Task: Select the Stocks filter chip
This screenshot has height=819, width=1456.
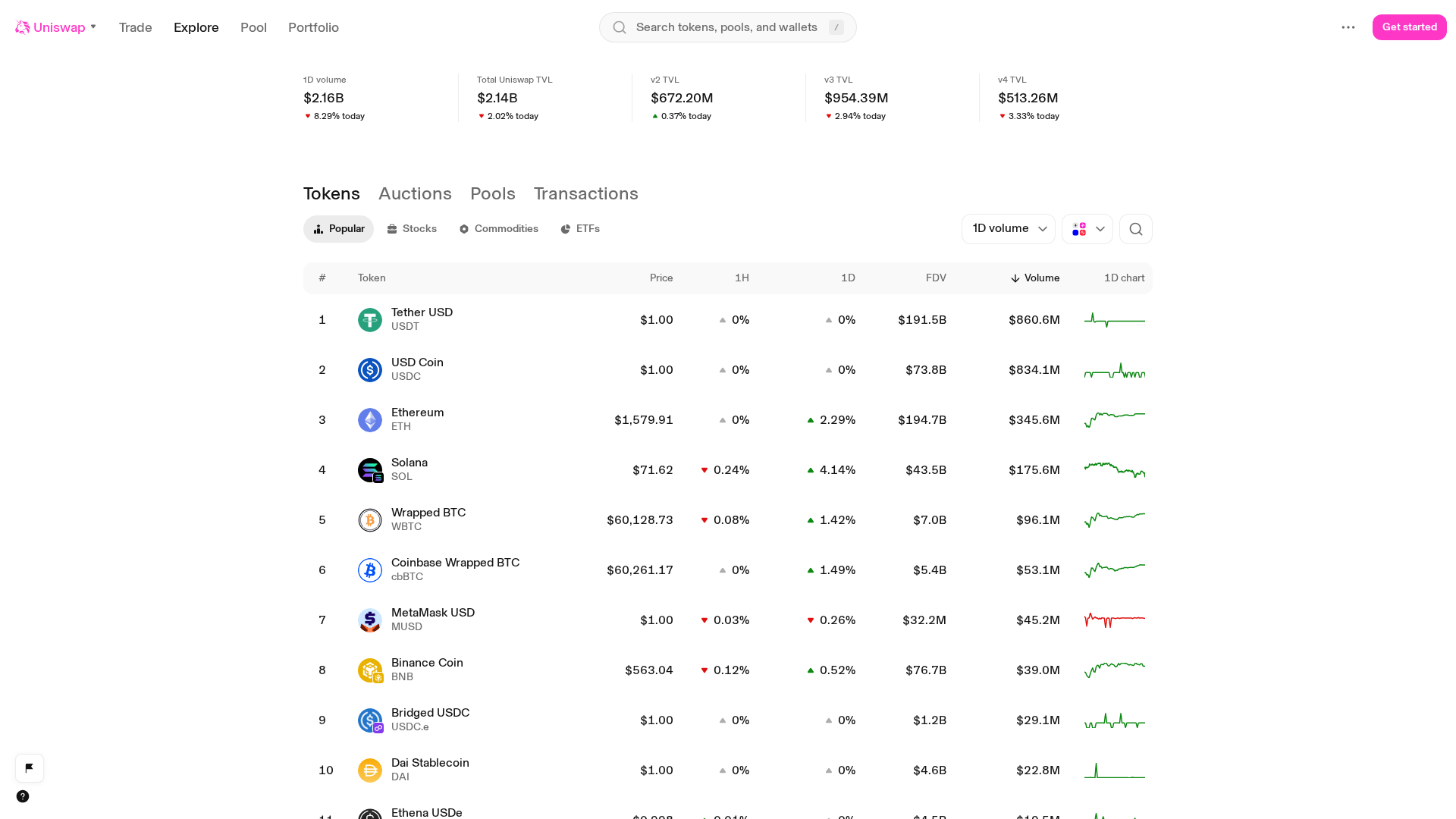Action: coord(412,229)
